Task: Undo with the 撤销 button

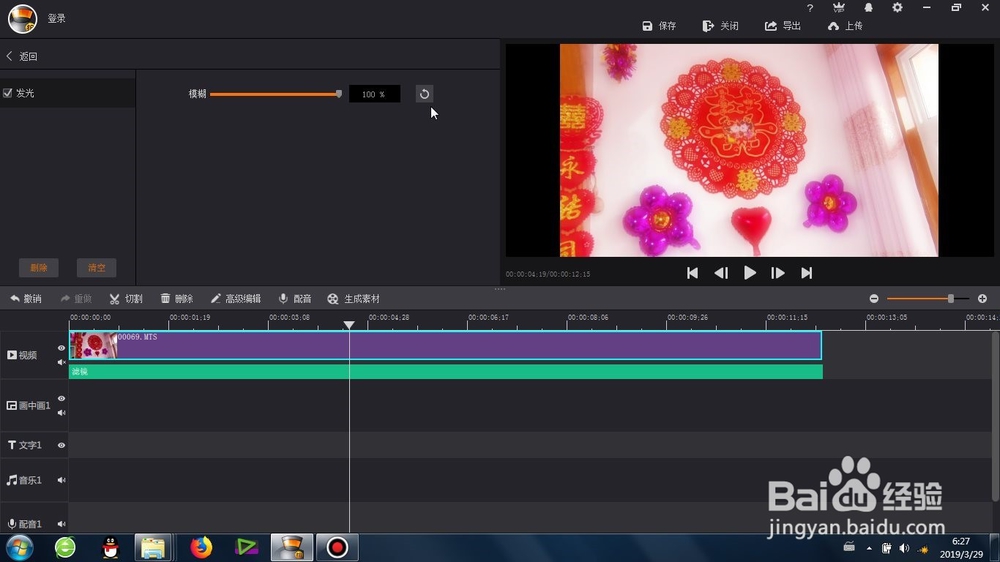Action: [x=26, y=299]
